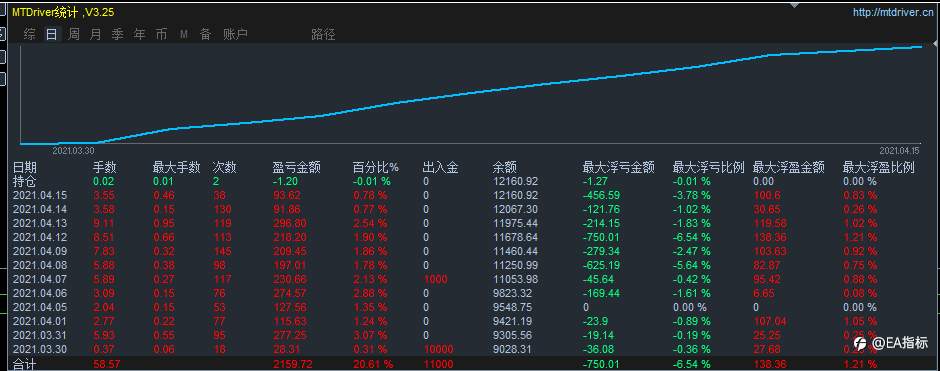This screenshot has height=371, width=940.
Task: Select the 合计 total row label
Action: pyautogui.click(x=25, y=364)
